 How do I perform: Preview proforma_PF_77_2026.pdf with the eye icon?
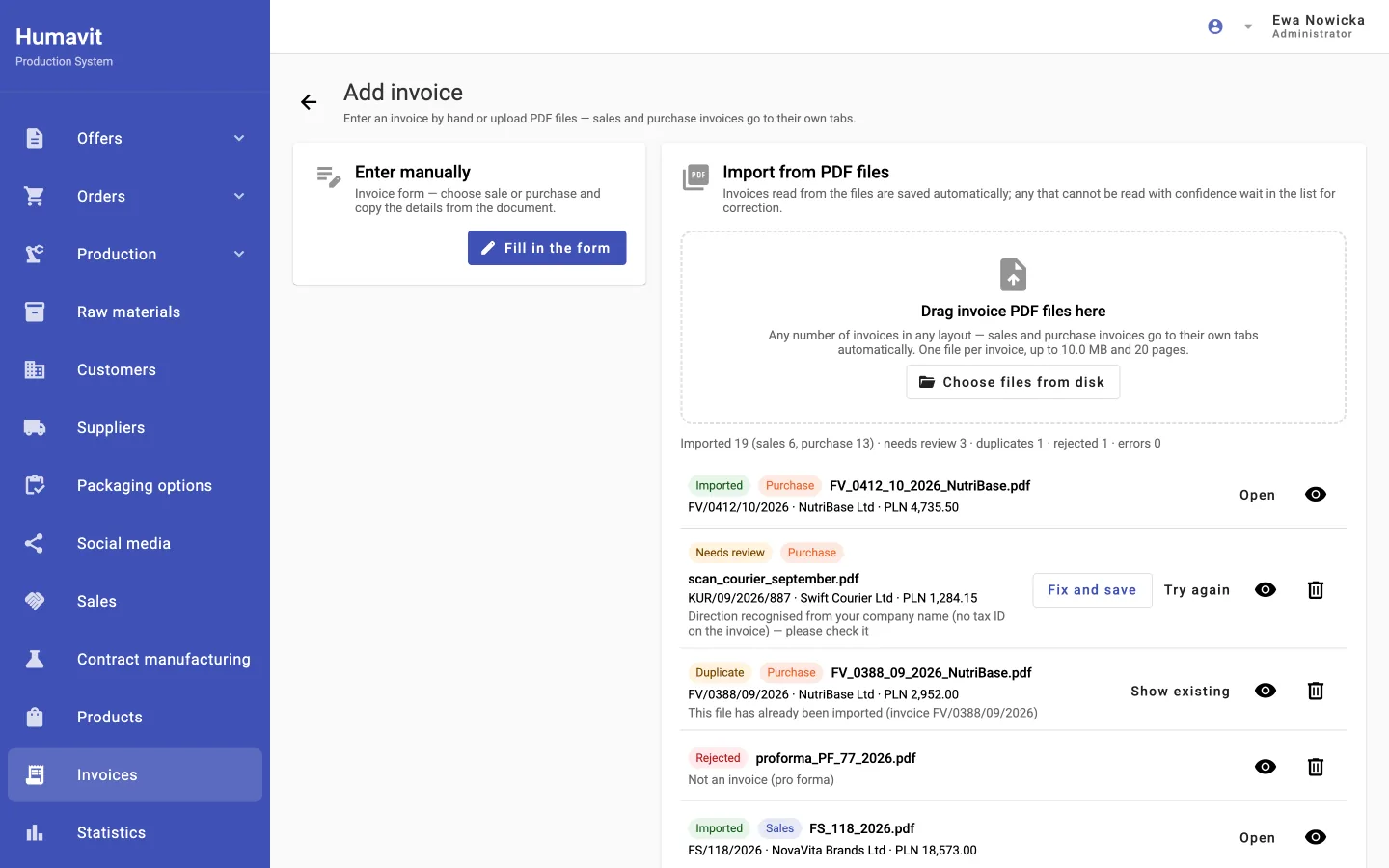point(1266,767)
